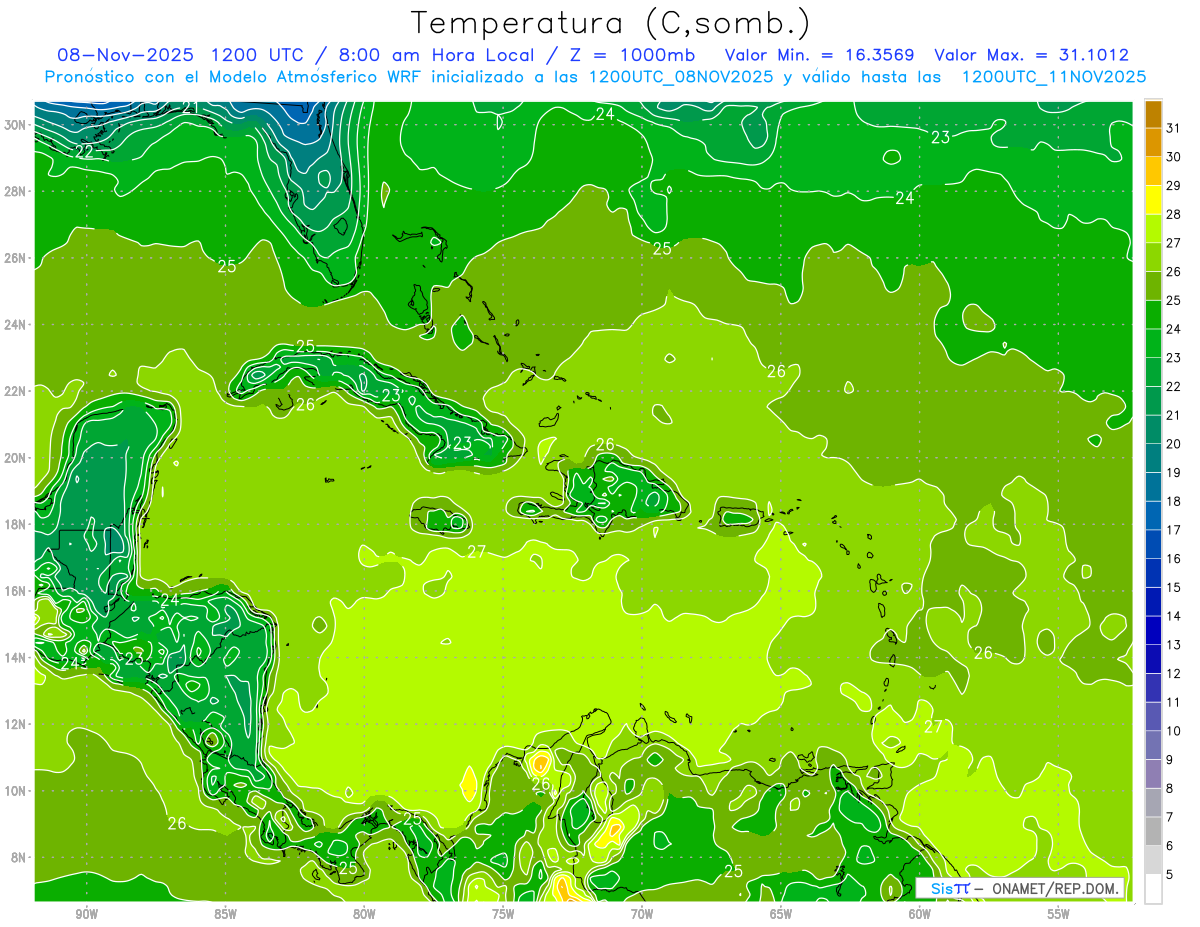Click the "75W" longitude axis label
The image size is (1200, 927).
tap(503, 914)
